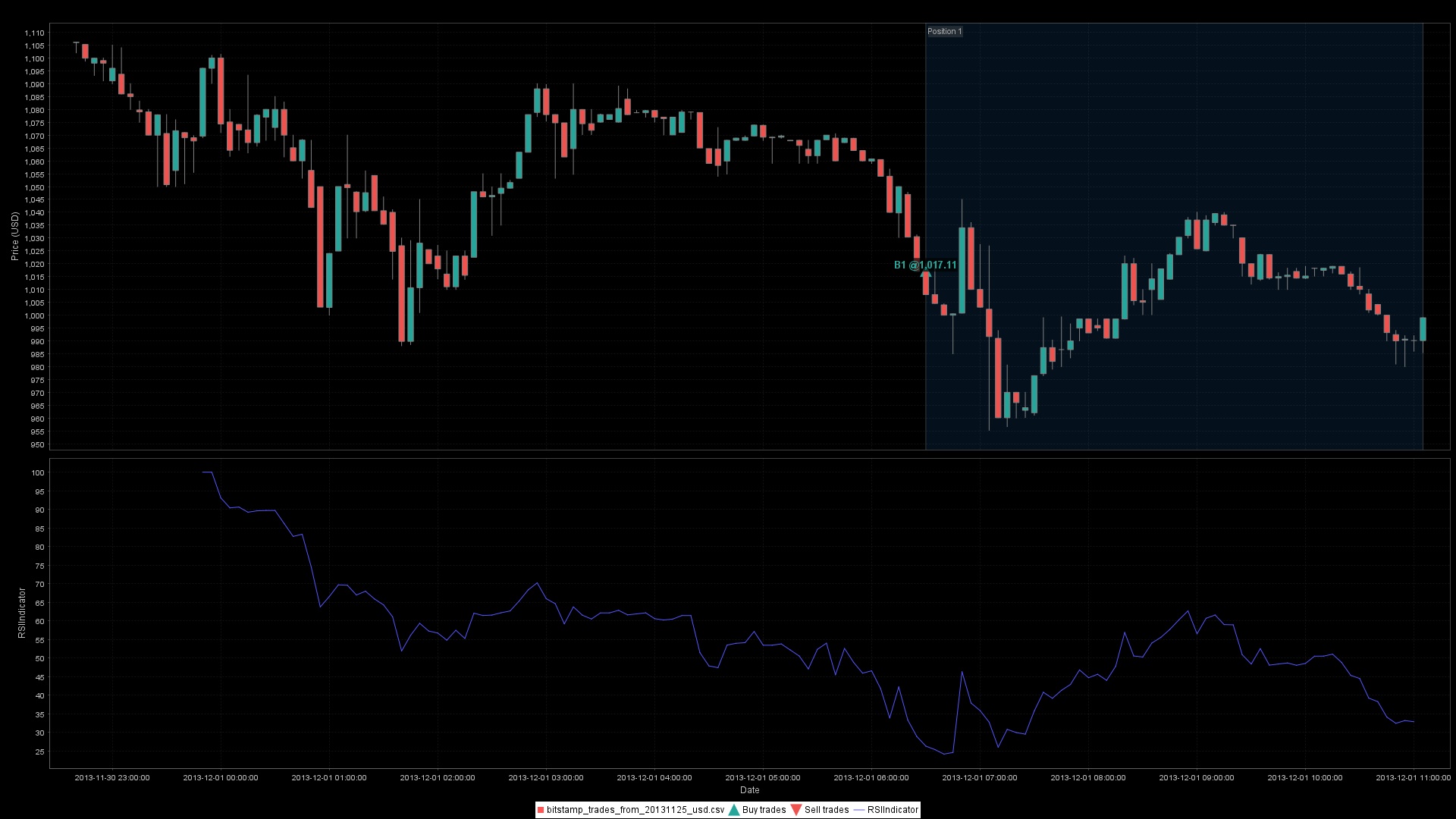Select the Position 1 label
Viewport: 1456px width, 819px height.
click(x=944, y=31)
